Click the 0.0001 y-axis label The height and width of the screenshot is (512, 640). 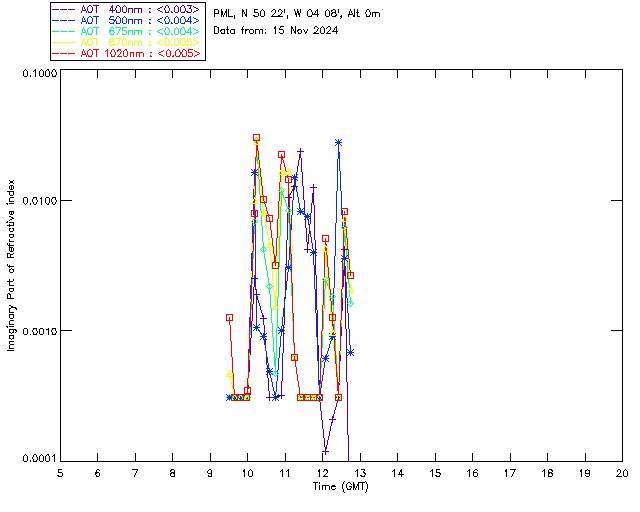(39, 458)
